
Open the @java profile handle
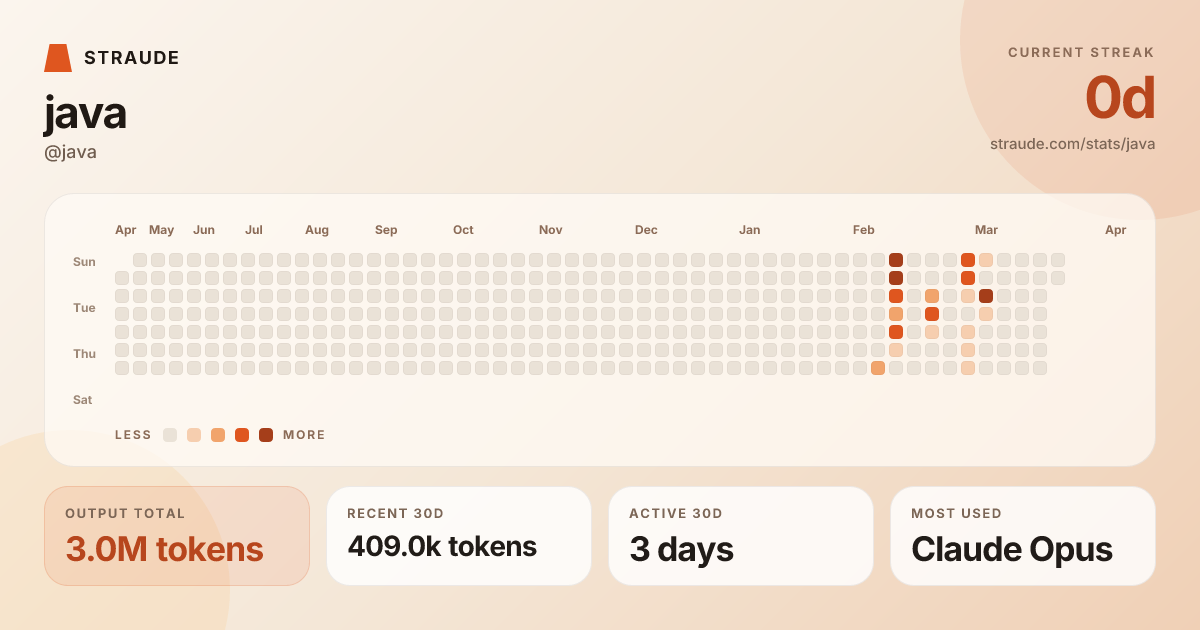click(x=70, y=152)
